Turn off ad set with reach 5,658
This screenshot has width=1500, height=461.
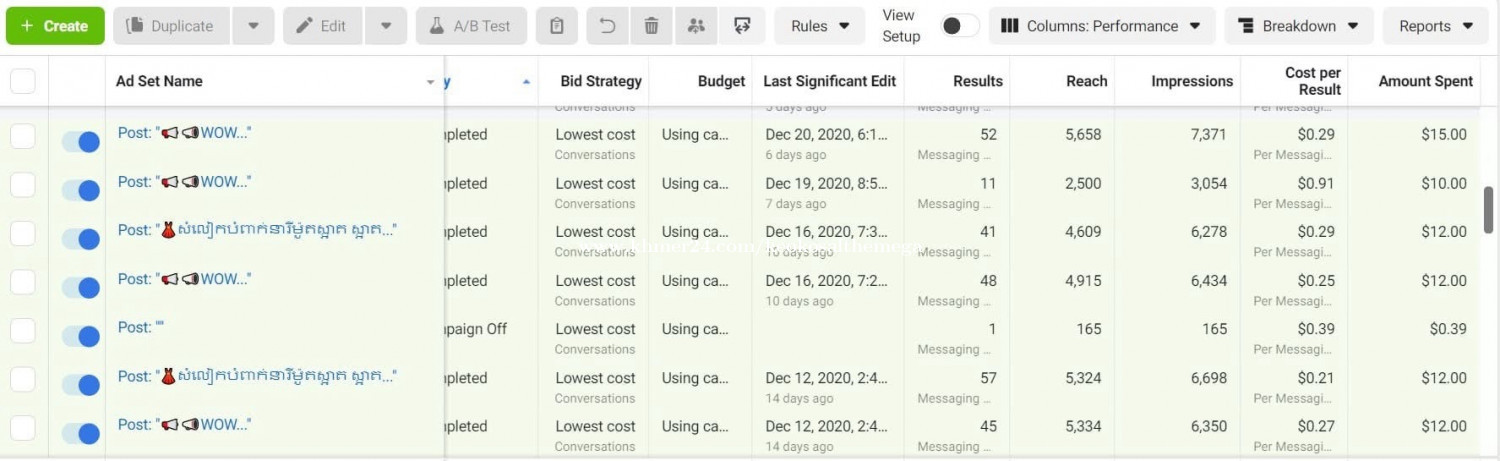coord(80,141)
